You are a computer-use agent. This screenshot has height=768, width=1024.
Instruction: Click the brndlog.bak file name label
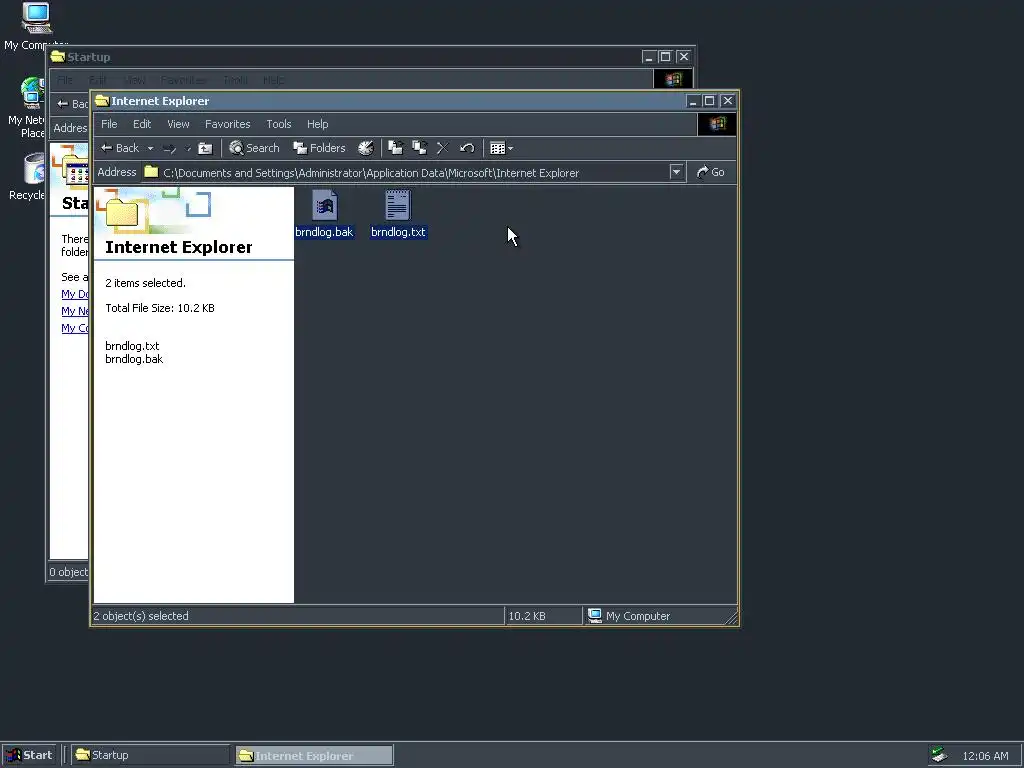click(324, 232)
